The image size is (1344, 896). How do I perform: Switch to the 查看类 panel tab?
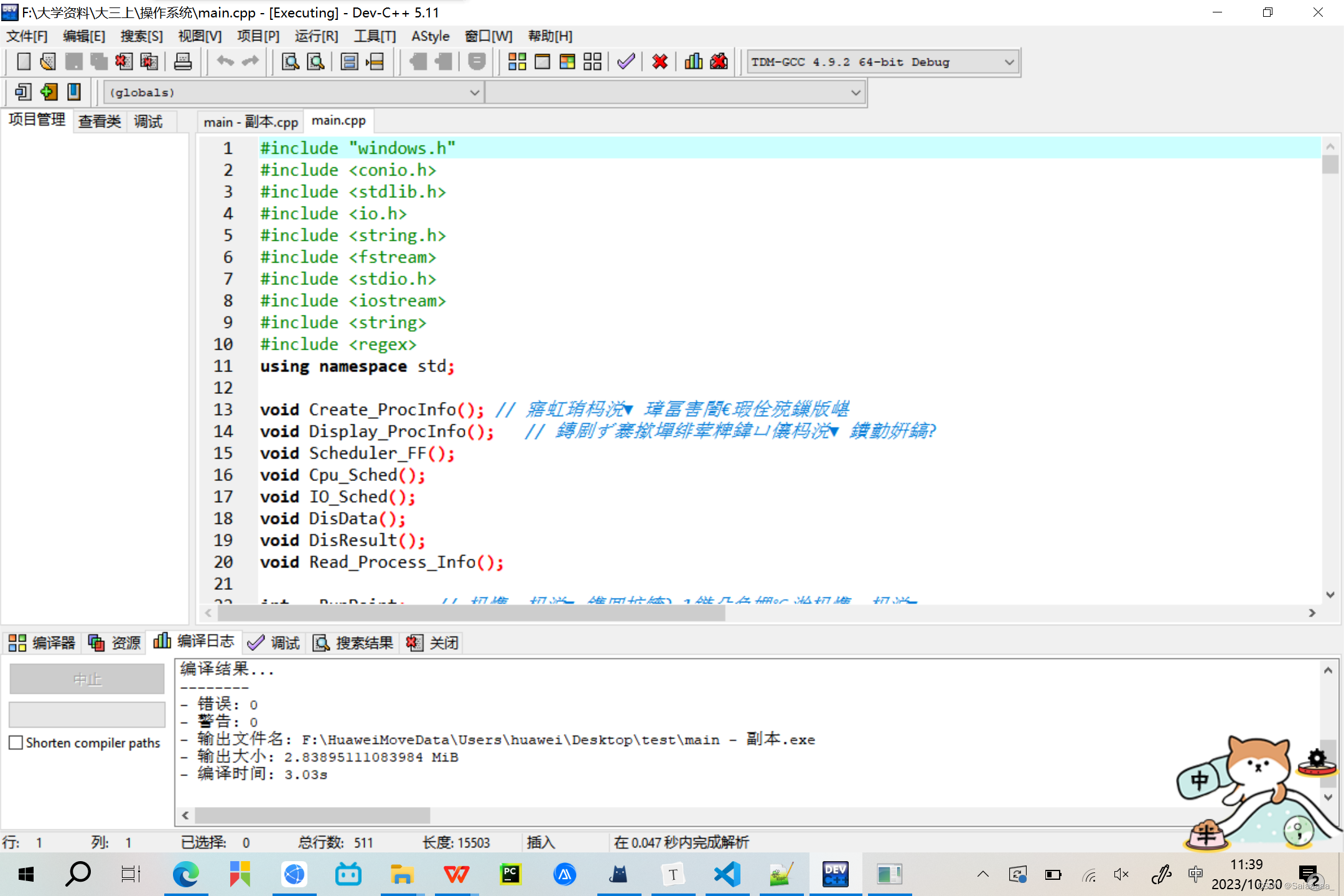(x=100, y=121)
